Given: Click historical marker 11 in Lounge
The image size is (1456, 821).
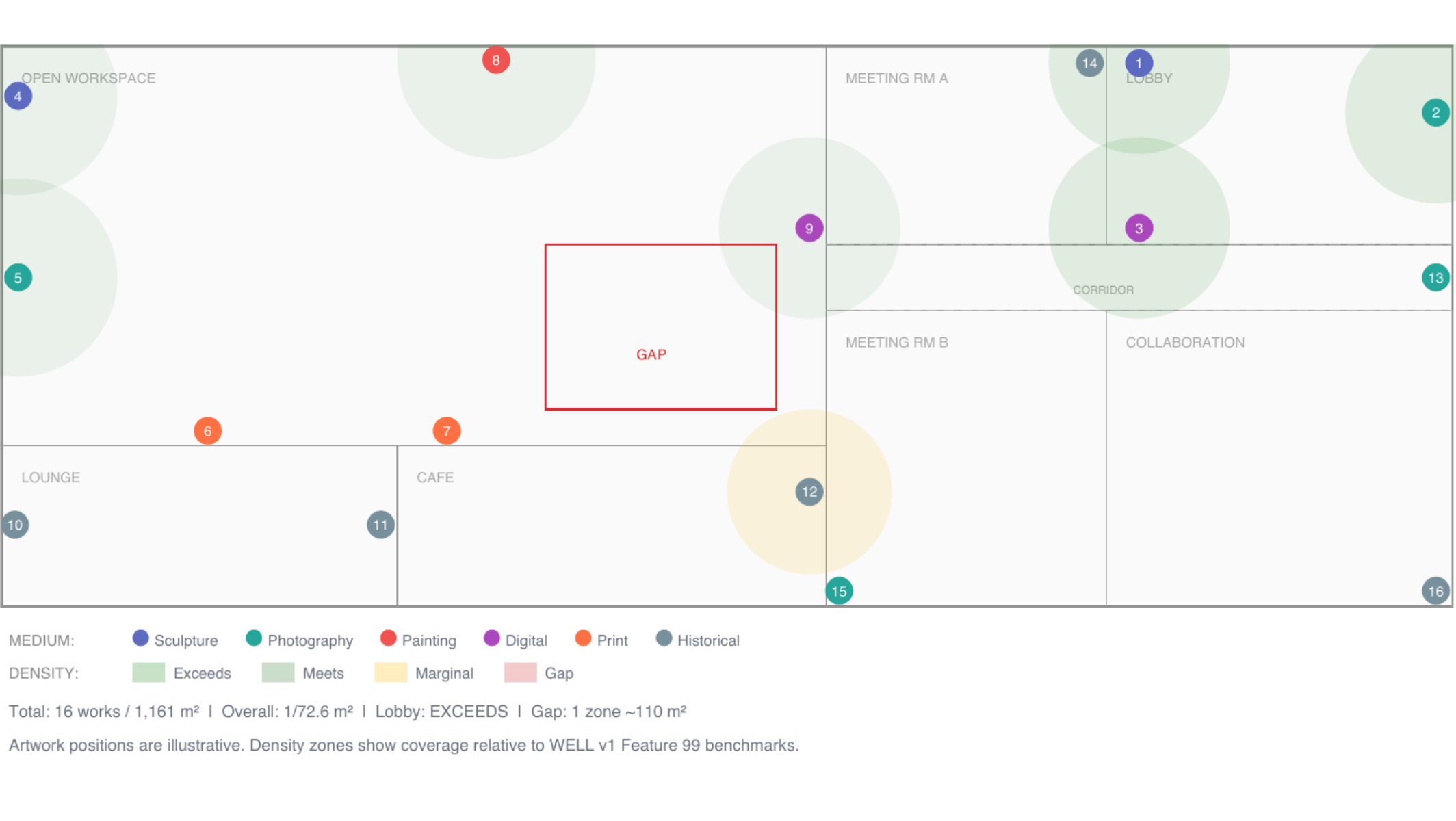Looking at the screenshot, I should pyautogui.click(x=380, y=525).
